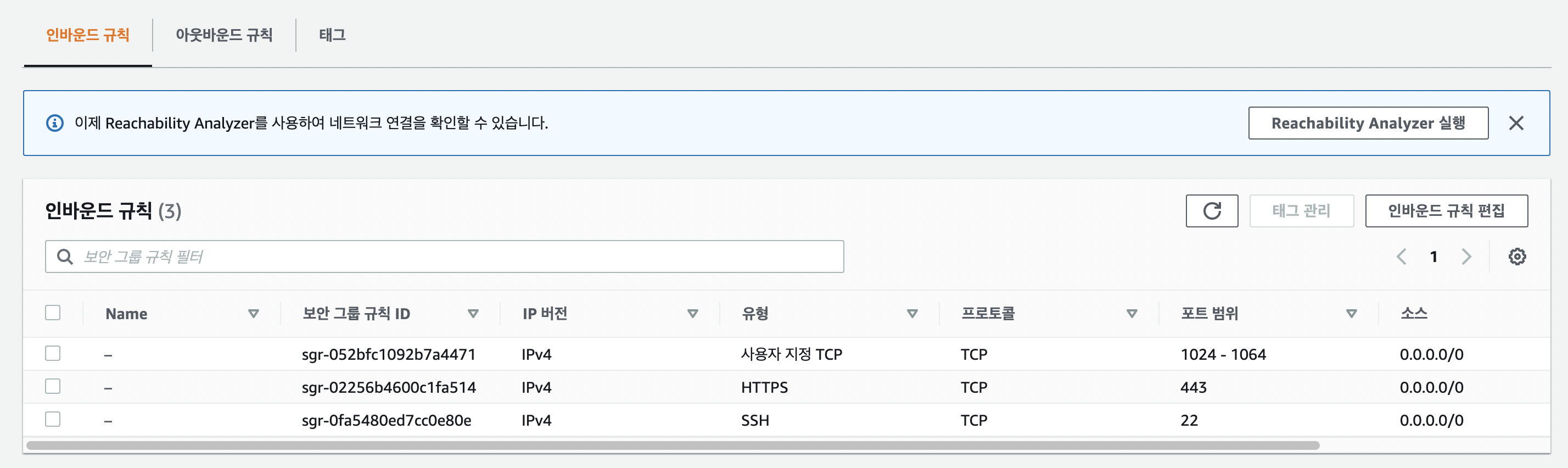Click 태그 관리 button
This screenshot has height=468, width=1568.
pos(1301,211)
